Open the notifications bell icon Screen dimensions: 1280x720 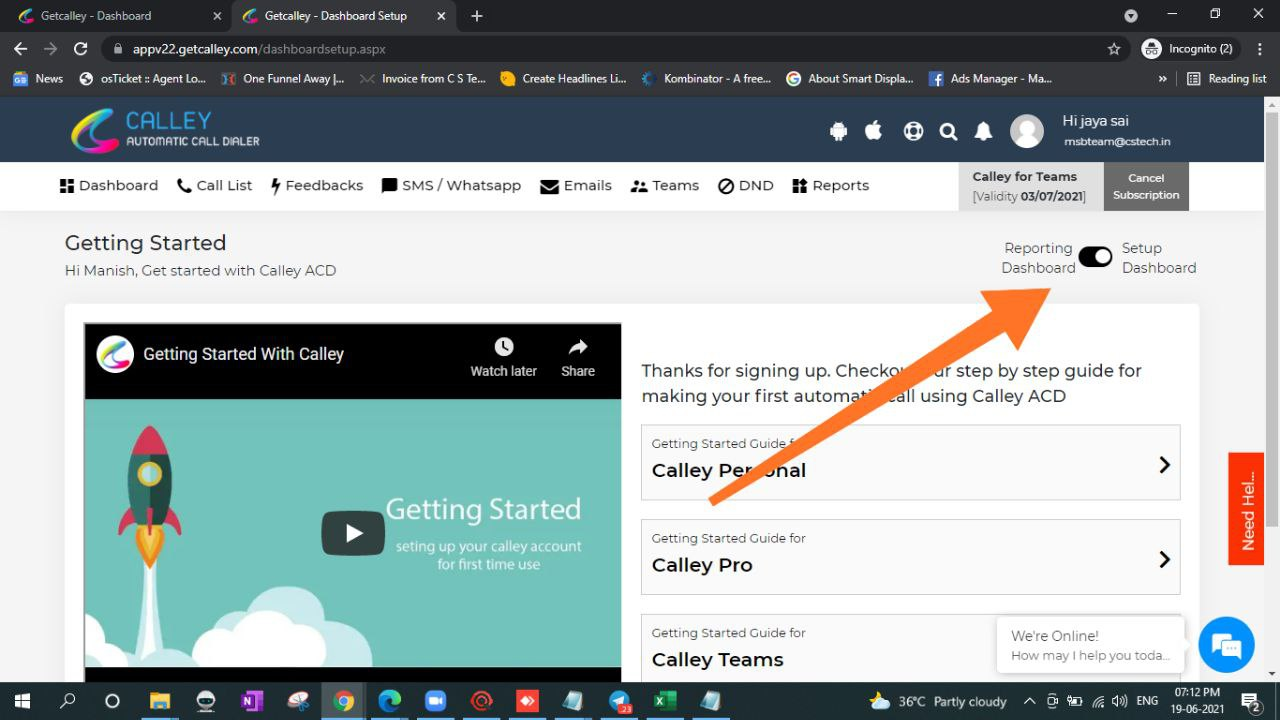tap(984, 131)
